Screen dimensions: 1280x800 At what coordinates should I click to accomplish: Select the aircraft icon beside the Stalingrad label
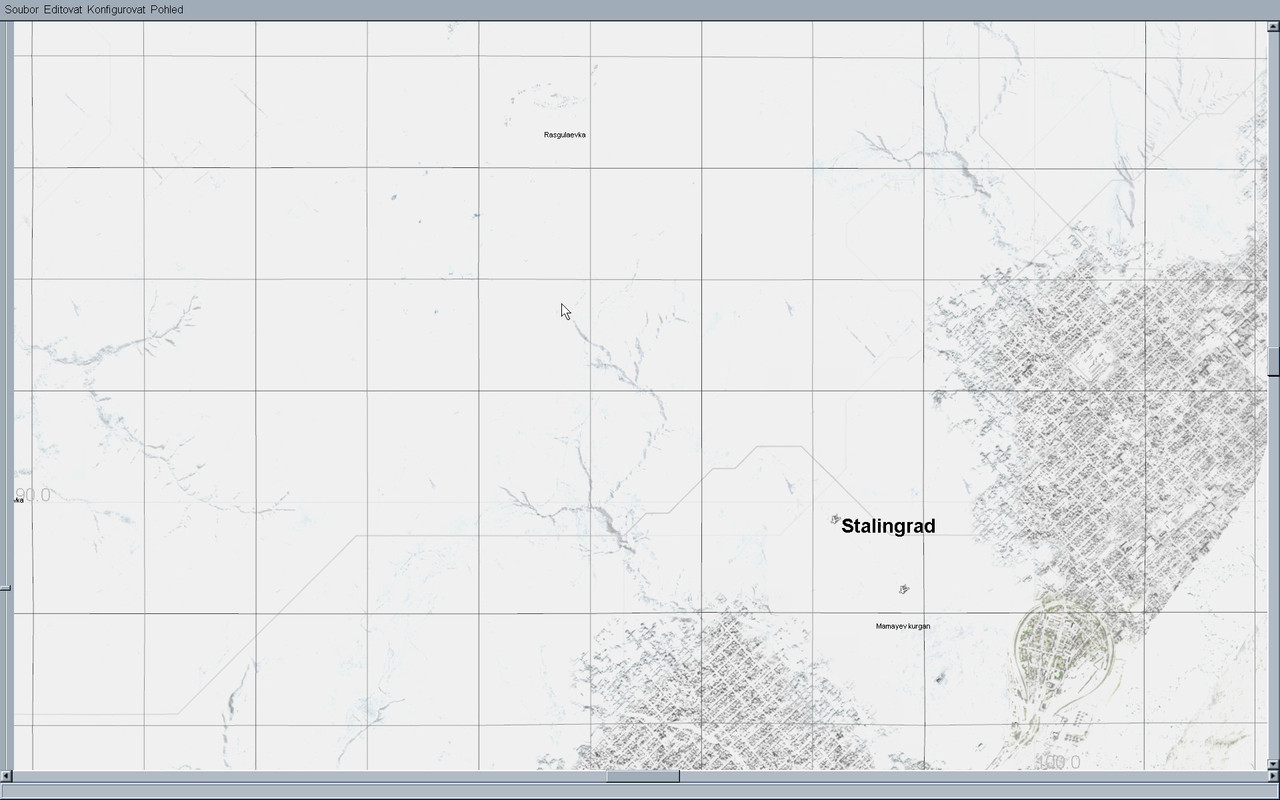835,519
